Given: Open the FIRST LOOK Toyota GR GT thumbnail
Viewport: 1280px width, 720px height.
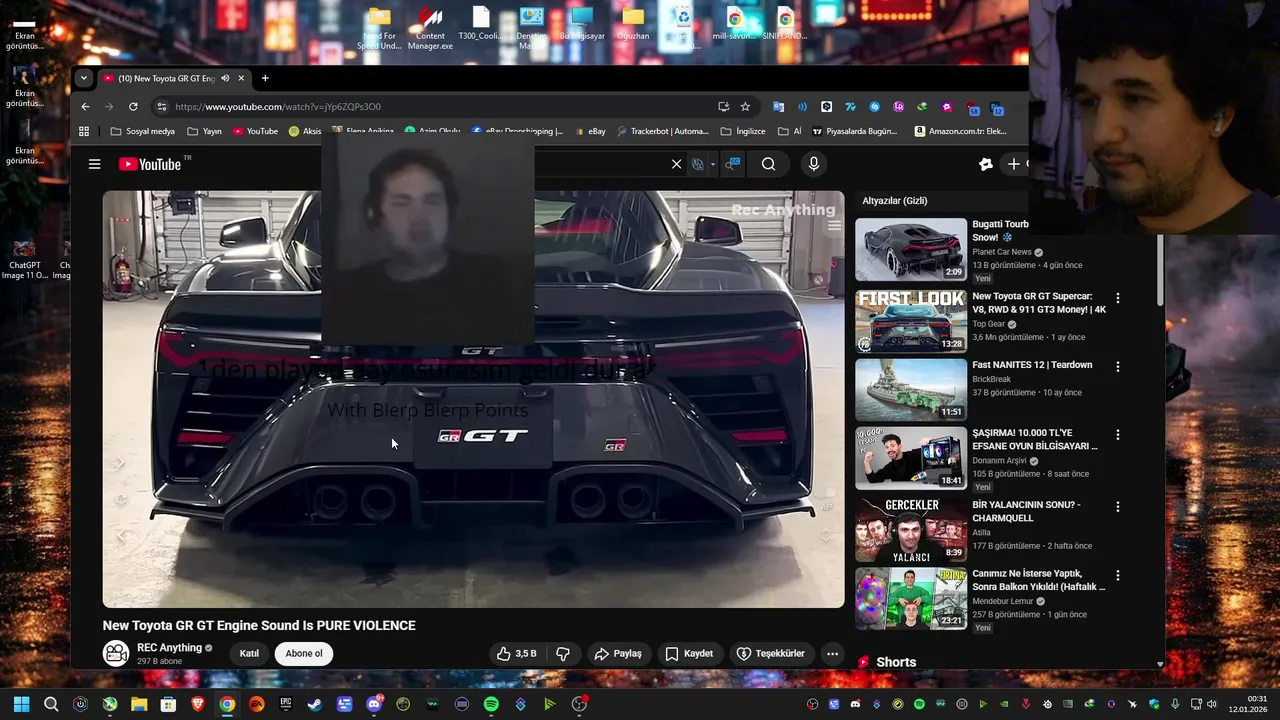Looking at the screenshot, I should pyautogui.click(x=911, y=321).
